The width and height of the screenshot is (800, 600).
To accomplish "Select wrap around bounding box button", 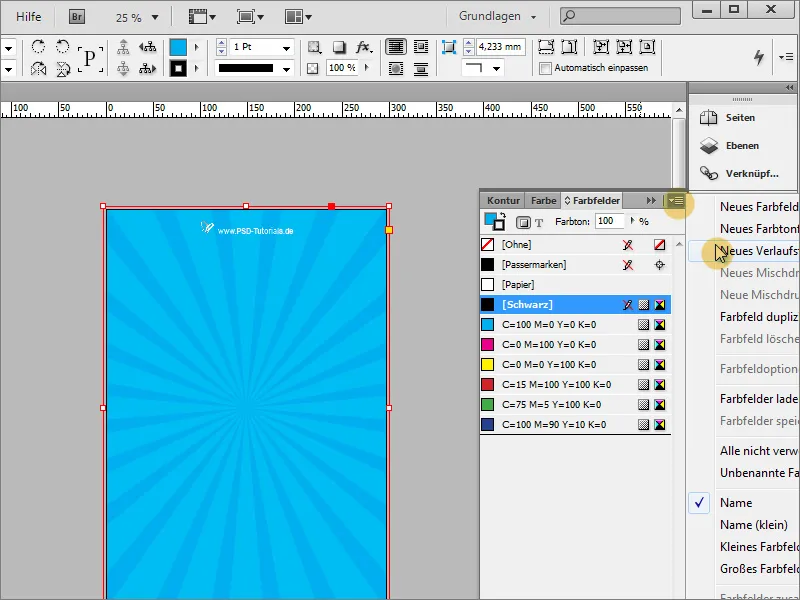I will (421, 47).
